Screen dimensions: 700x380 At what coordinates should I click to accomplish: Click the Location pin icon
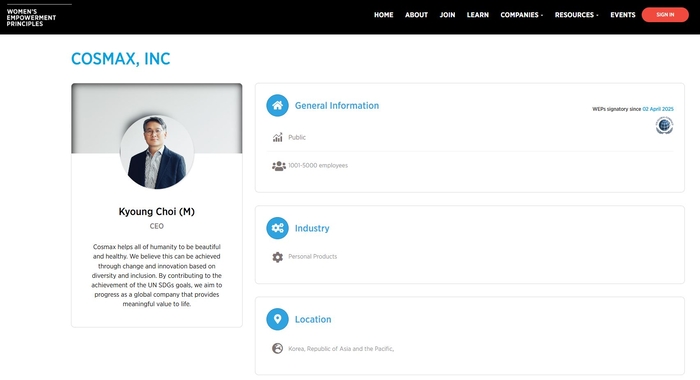(277, 319)
